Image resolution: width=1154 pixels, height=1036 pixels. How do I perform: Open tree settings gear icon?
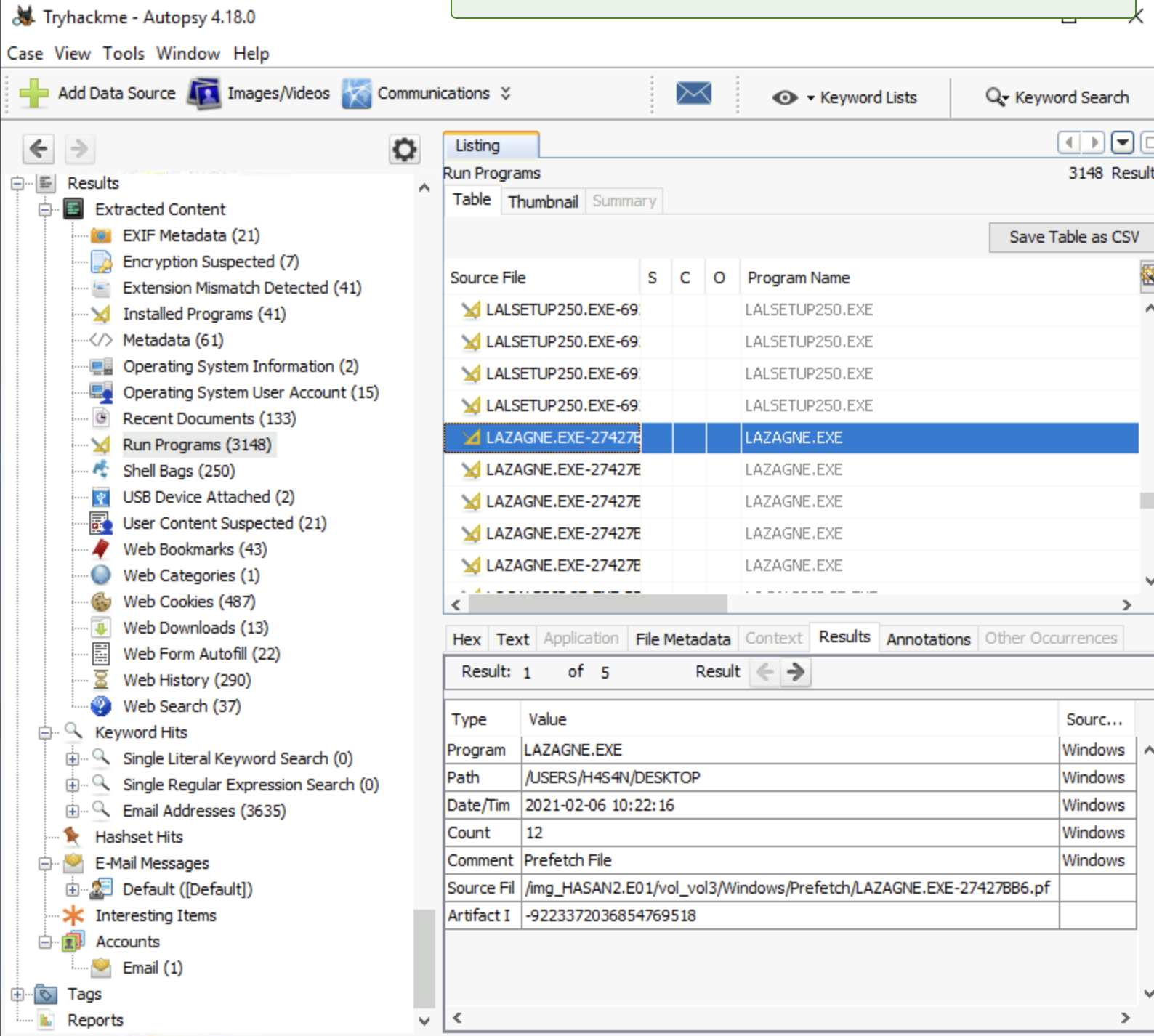pyautogui.click(x=404, y=150)
